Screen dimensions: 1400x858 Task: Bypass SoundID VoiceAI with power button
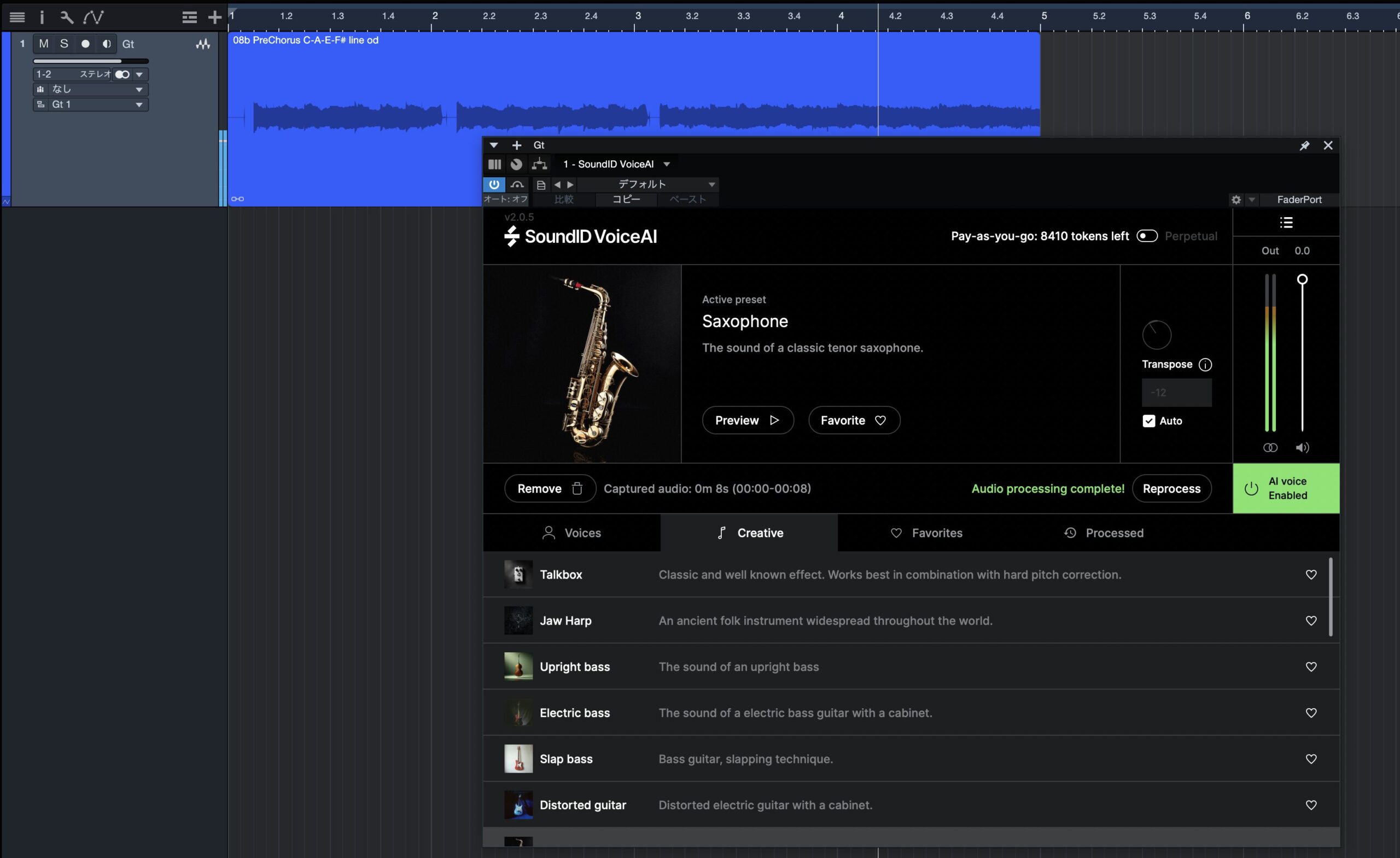click(494, 185)
